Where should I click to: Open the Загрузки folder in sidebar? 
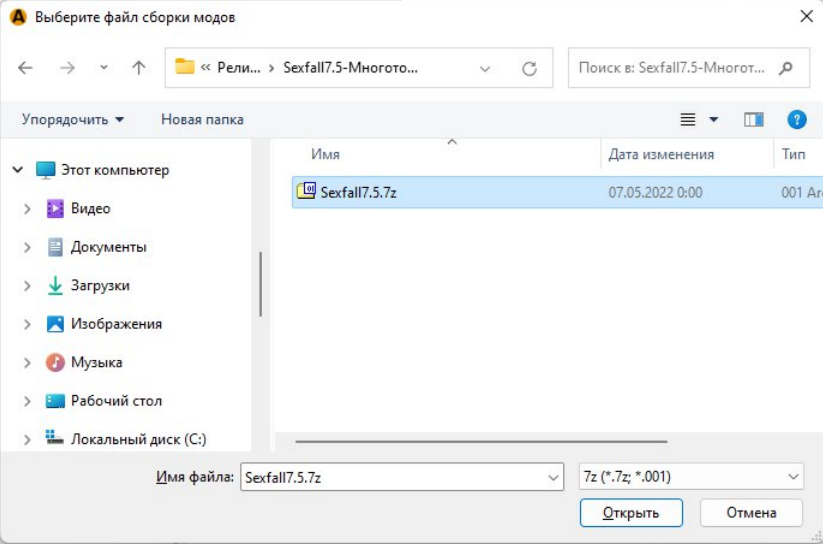(x=100, y=285)
